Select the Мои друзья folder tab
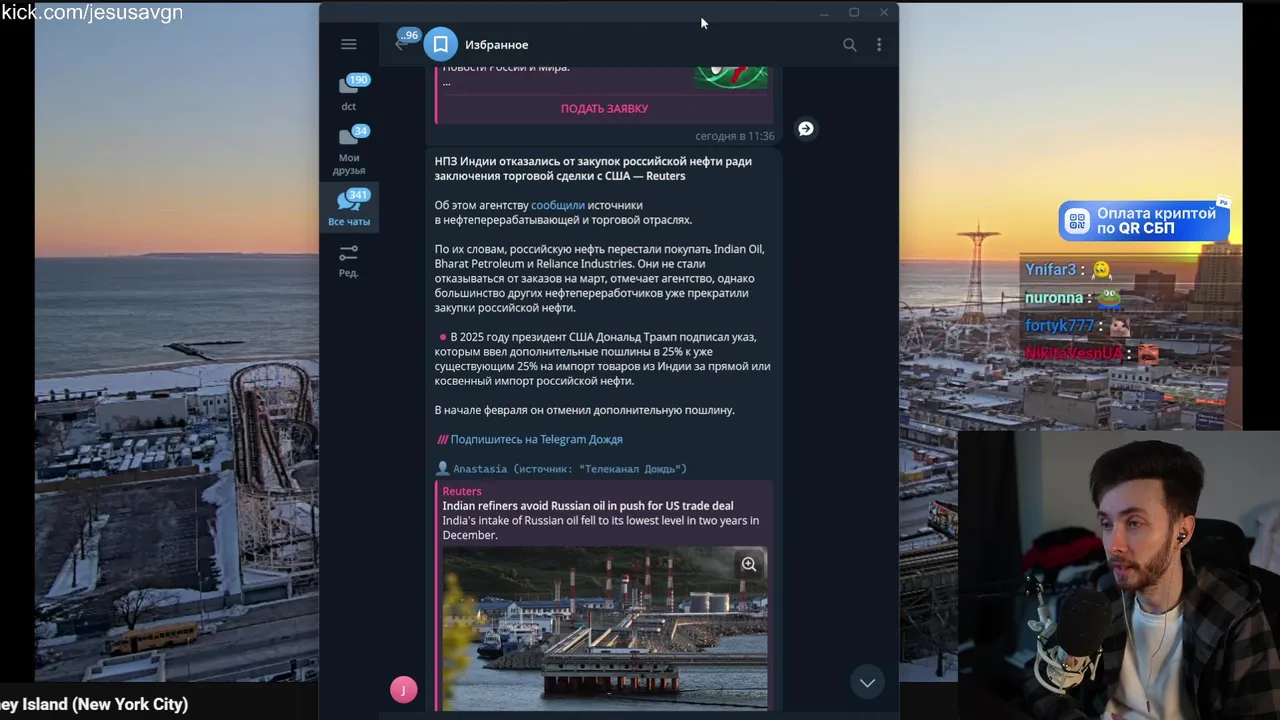The width and height of the screenshot is (1280, 720). click(349, 150)
